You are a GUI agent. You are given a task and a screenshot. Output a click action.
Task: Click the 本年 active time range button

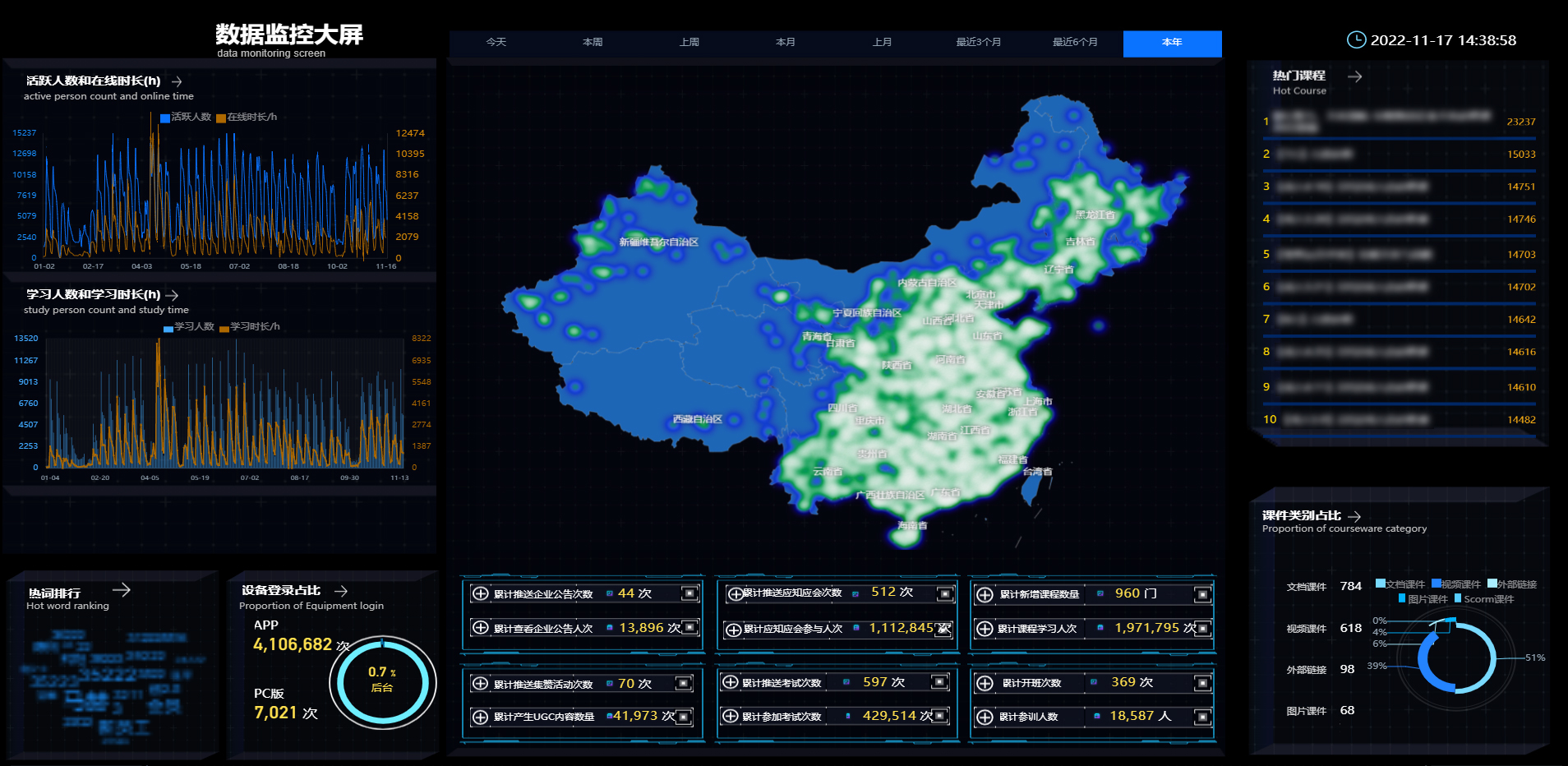click(1172, 43)
